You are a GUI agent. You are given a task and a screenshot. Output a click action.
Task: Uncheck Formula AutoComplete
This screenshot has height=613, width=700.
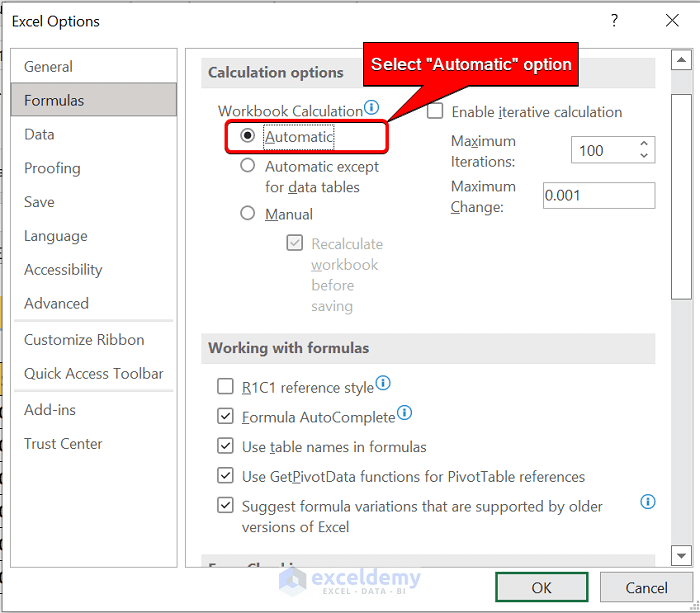(x=225, y=417)
